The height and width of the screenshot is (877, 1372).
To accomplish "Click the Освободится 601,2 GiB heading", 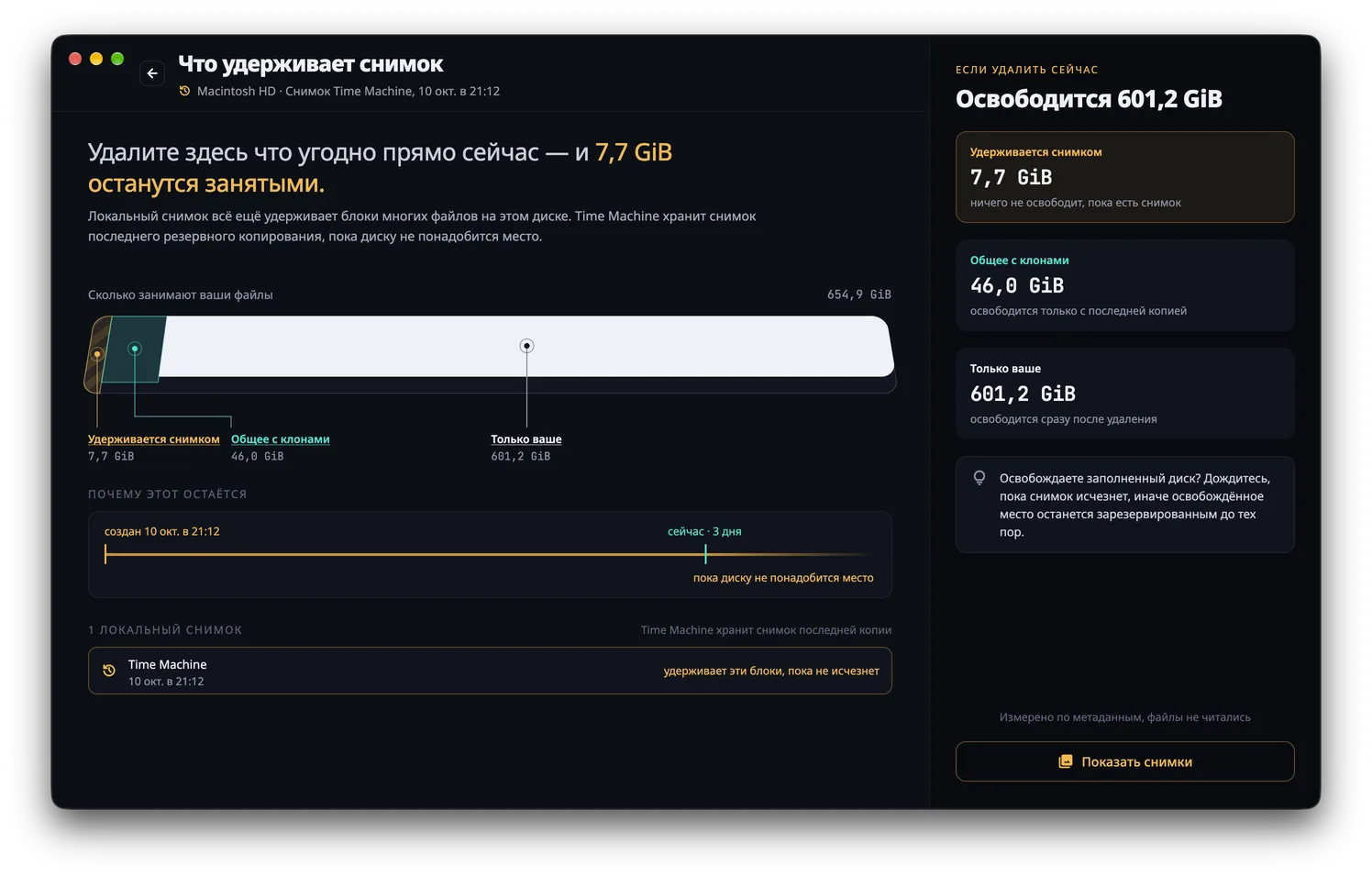I will coord(1089,99).
